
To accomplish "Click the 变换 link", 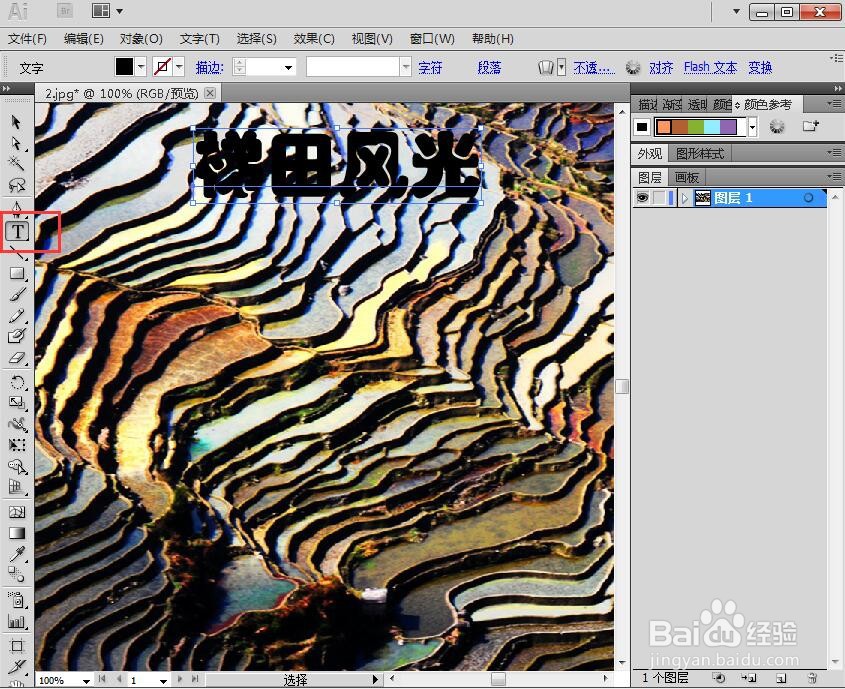I will pos(760,67).
